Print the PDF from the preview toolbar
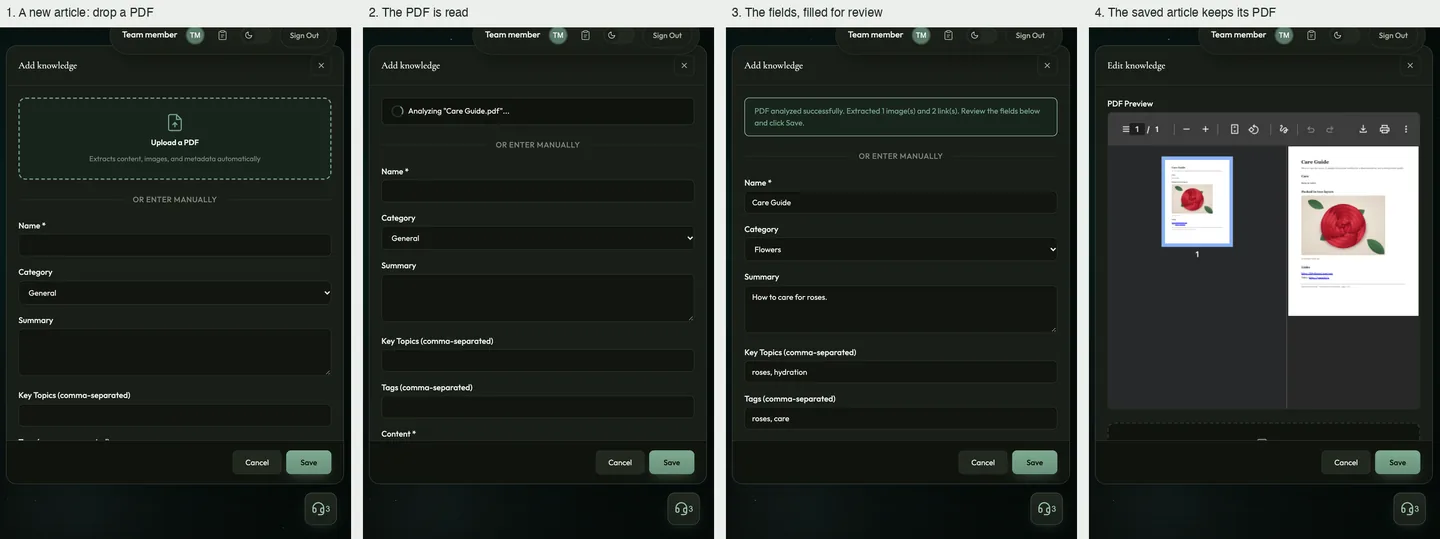Viewport: 1440px width, 539px height. coord(1384,129)
